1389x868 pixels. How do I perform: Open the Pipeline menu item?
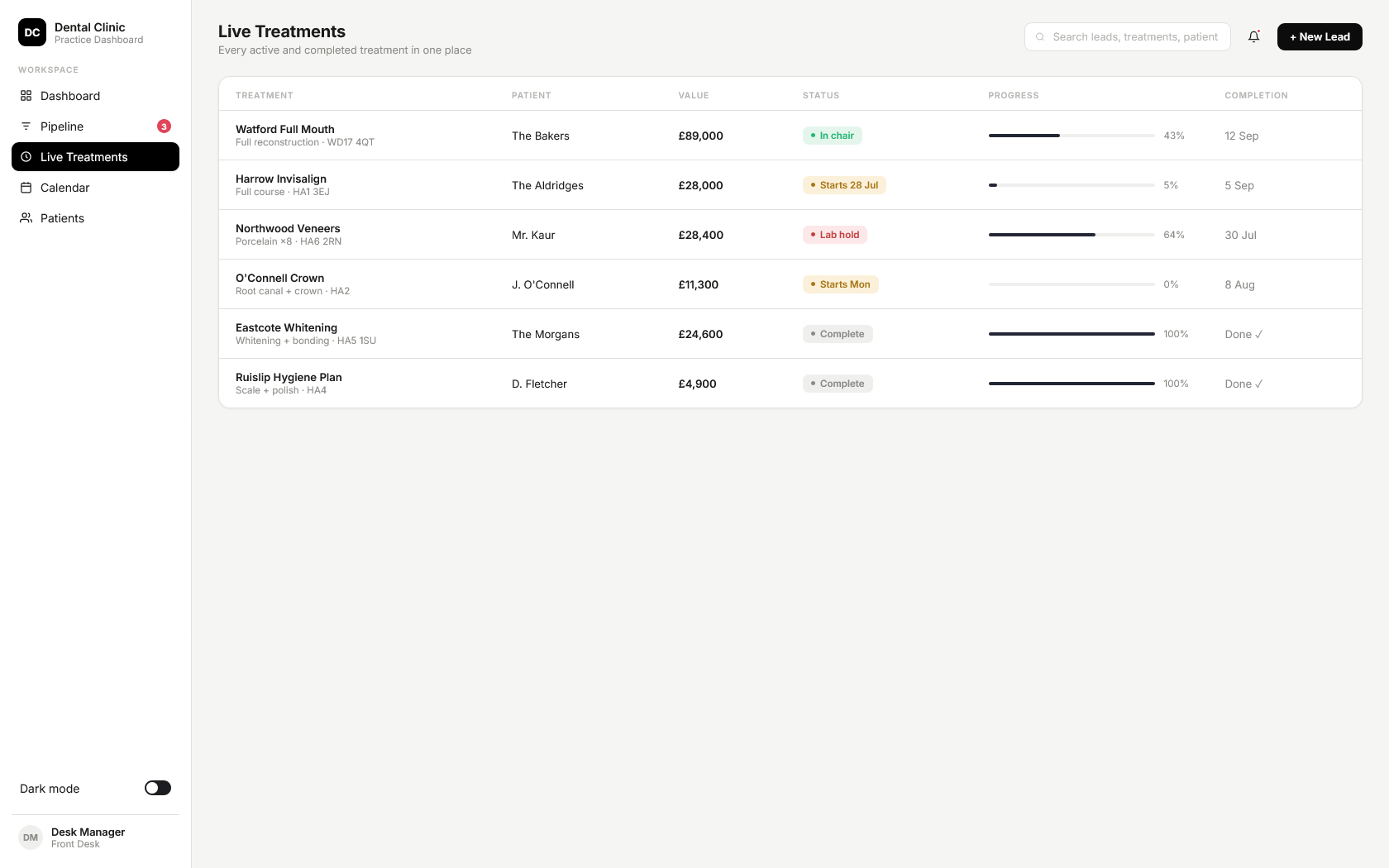(95, 126)
